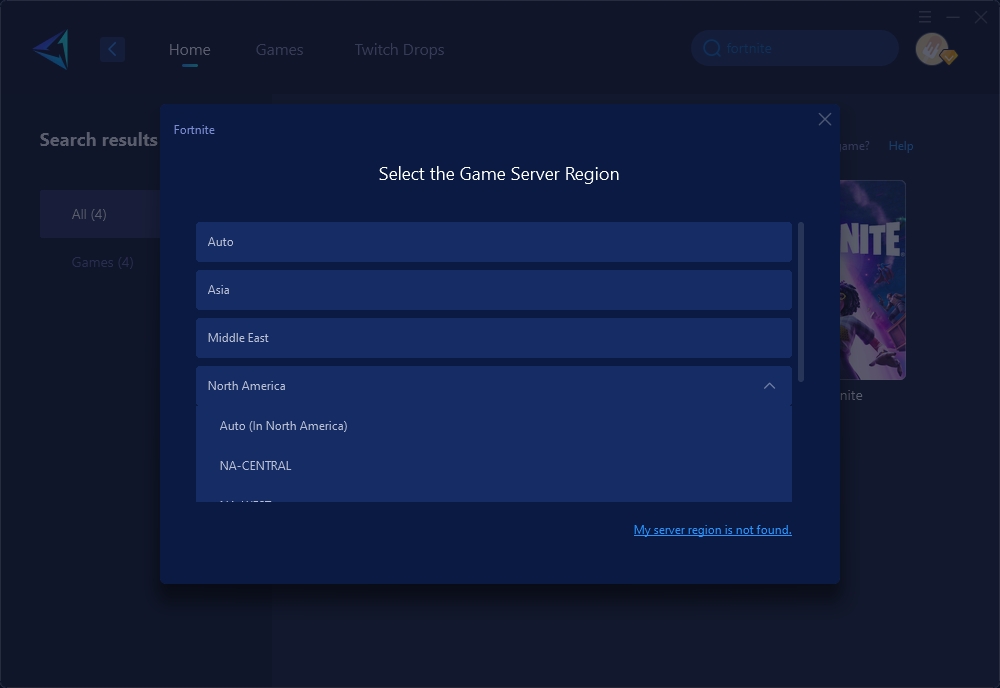Open the Twitch Drops tab
The width and height of the screenshot is (1000, 688).
[x=399, y=49]
